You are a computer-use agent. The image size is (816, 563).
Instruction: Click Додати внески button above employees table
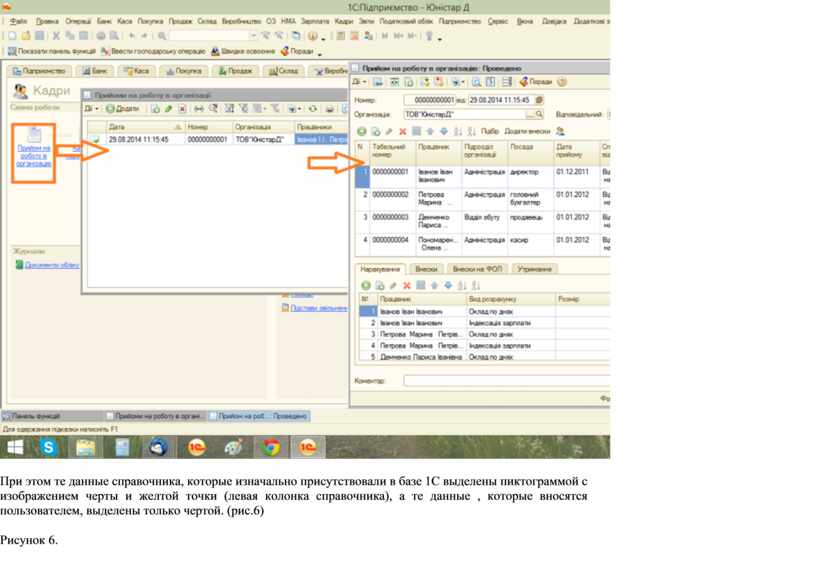(x=527, y=132)
